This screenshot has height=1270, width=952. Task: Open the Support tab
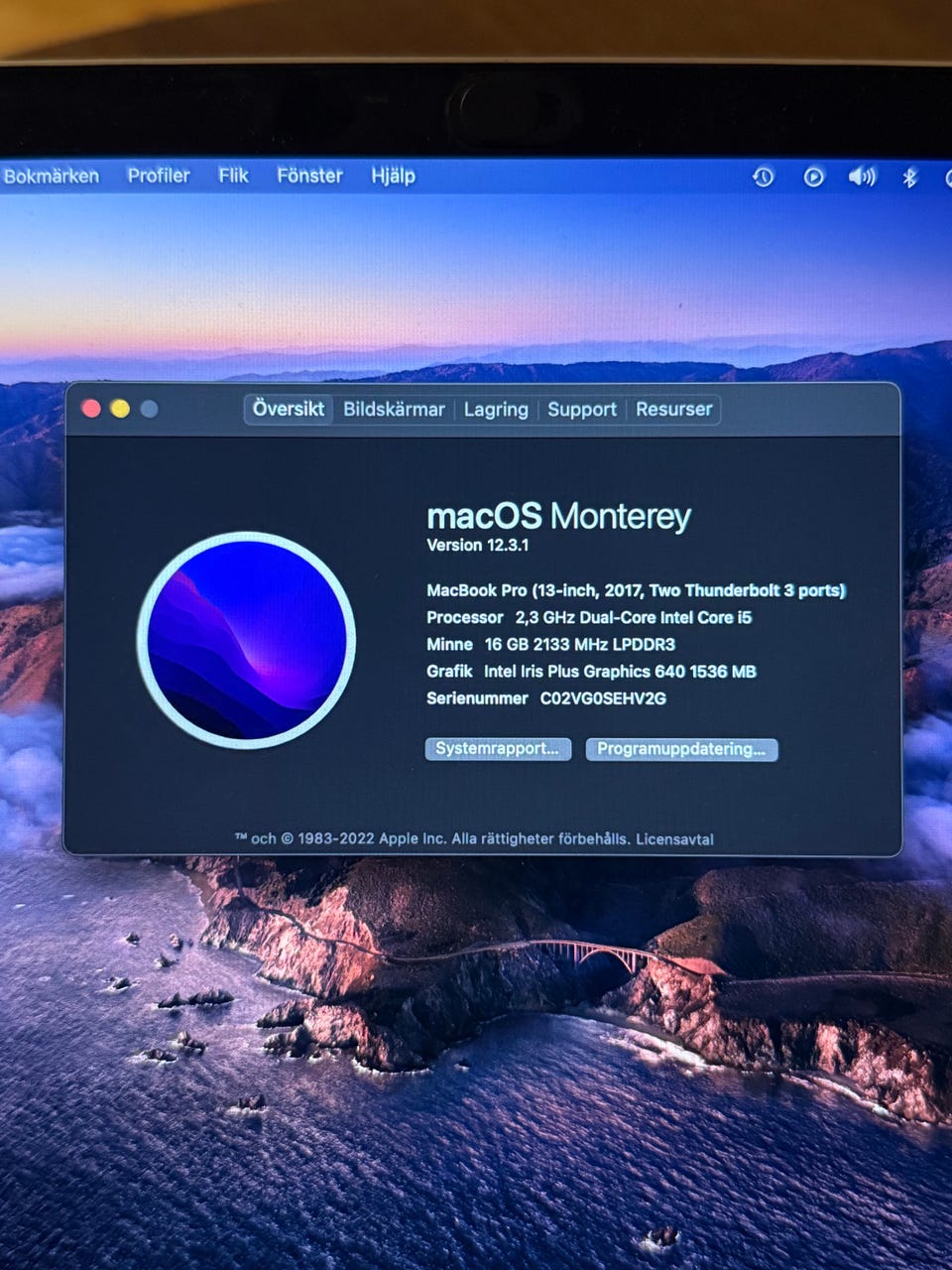(582, 410)
